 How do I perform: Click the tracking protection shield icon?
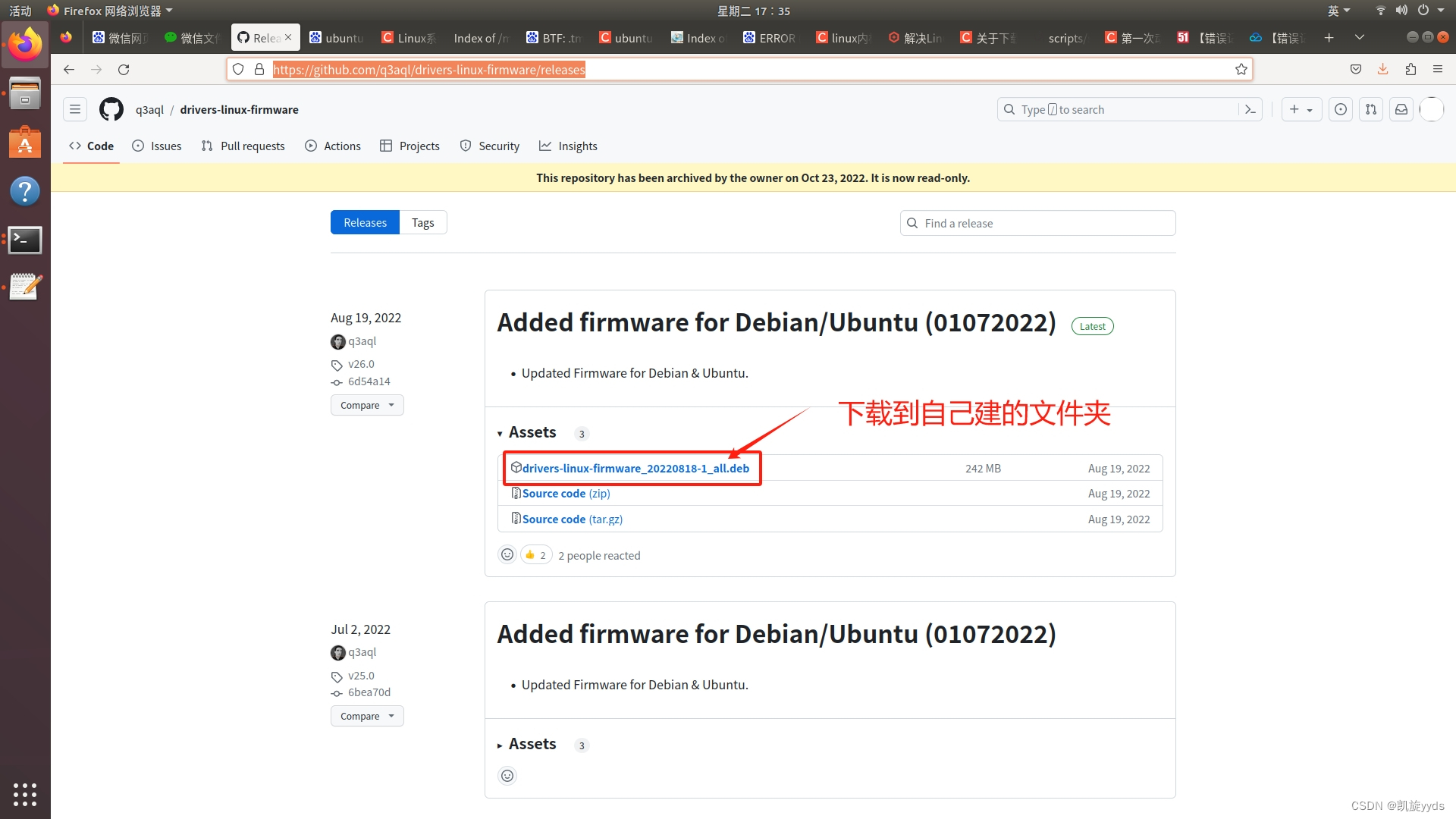pyautogui.click(x=238, y=69)
